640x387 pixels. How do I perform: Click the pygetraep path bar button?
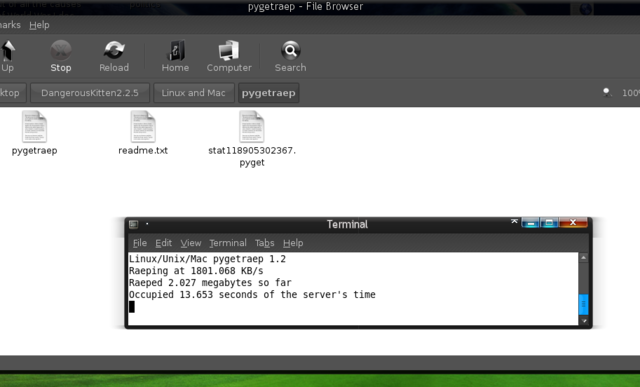point(269,93)
